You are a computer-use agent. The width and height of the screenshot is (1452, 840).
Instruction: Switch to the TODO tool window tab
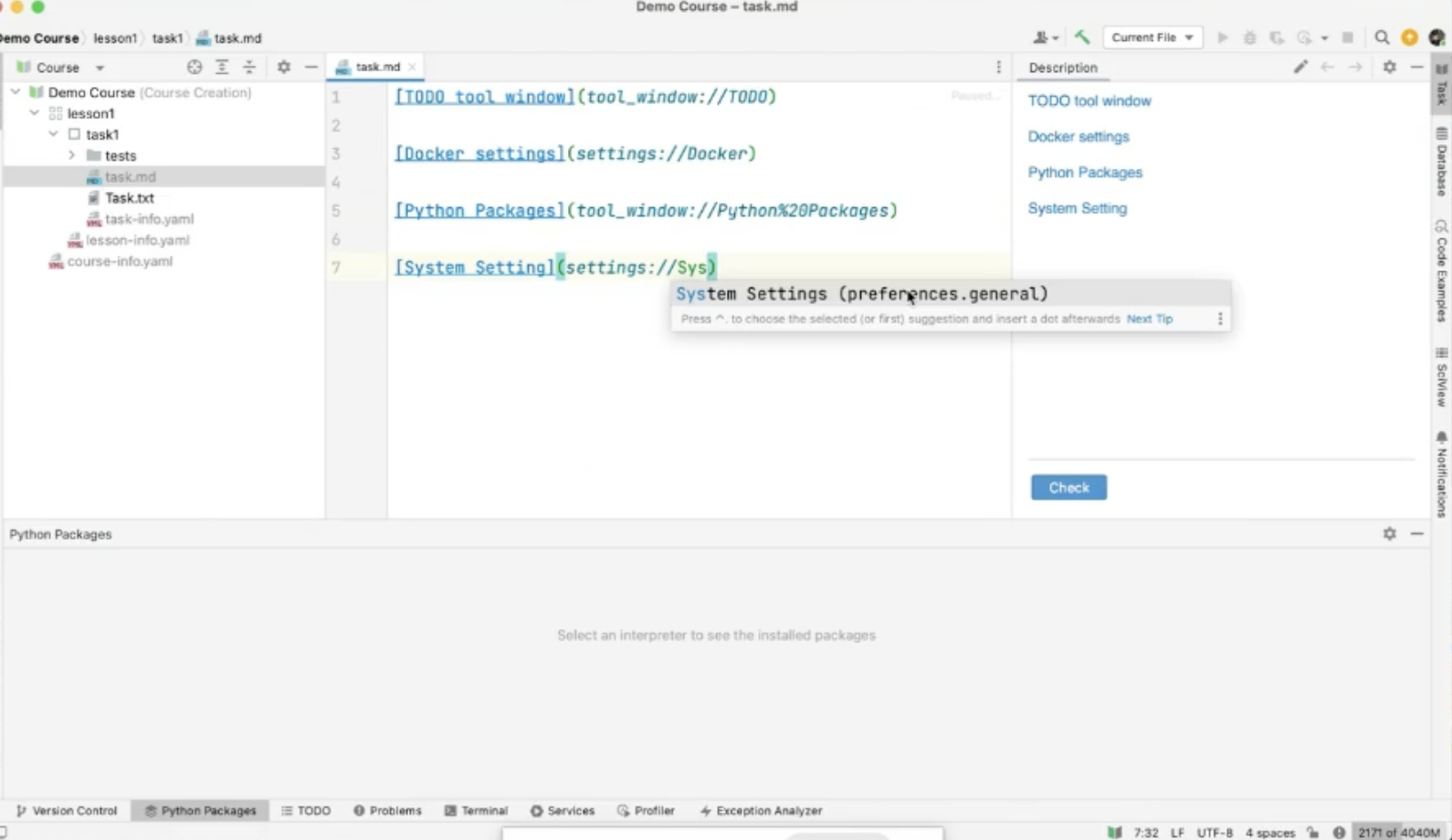(306, 810)
